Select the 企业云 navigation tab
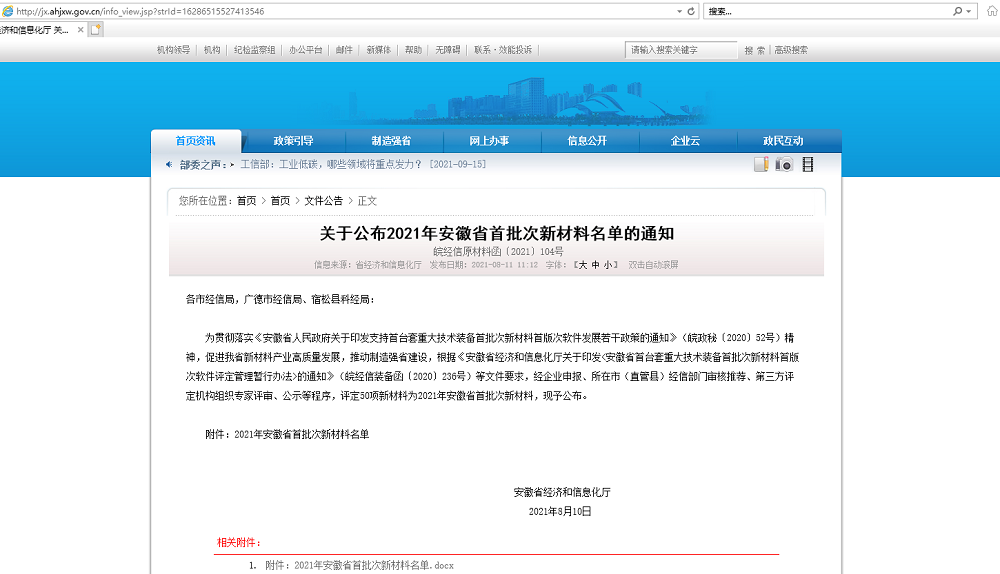Screen dimensions: 1000x574 coord(685,141)
